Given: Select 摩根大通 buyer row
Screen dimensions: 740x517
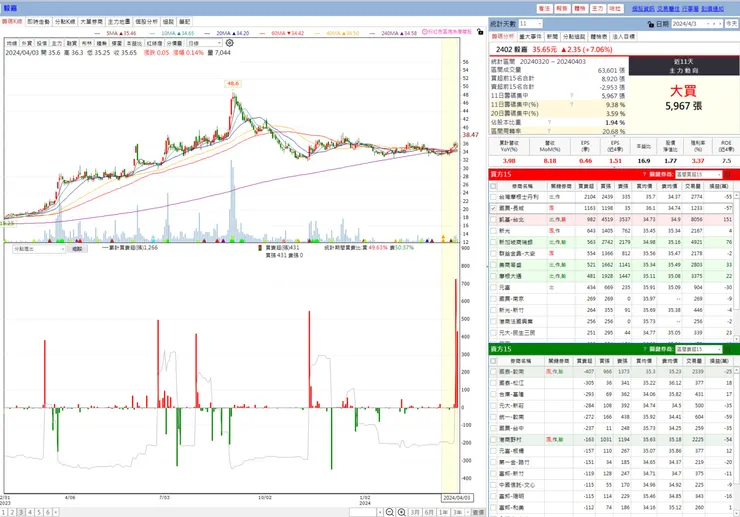Looking at the screenshot, I should (x=611, y=276).
